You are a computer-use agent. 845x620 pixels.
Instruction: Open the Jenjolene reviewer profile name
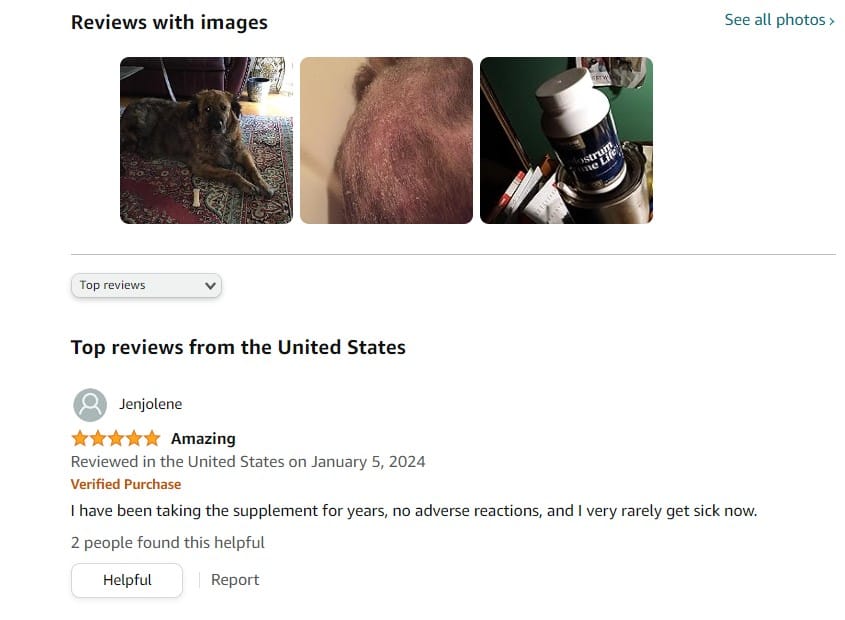coord(150,404)
